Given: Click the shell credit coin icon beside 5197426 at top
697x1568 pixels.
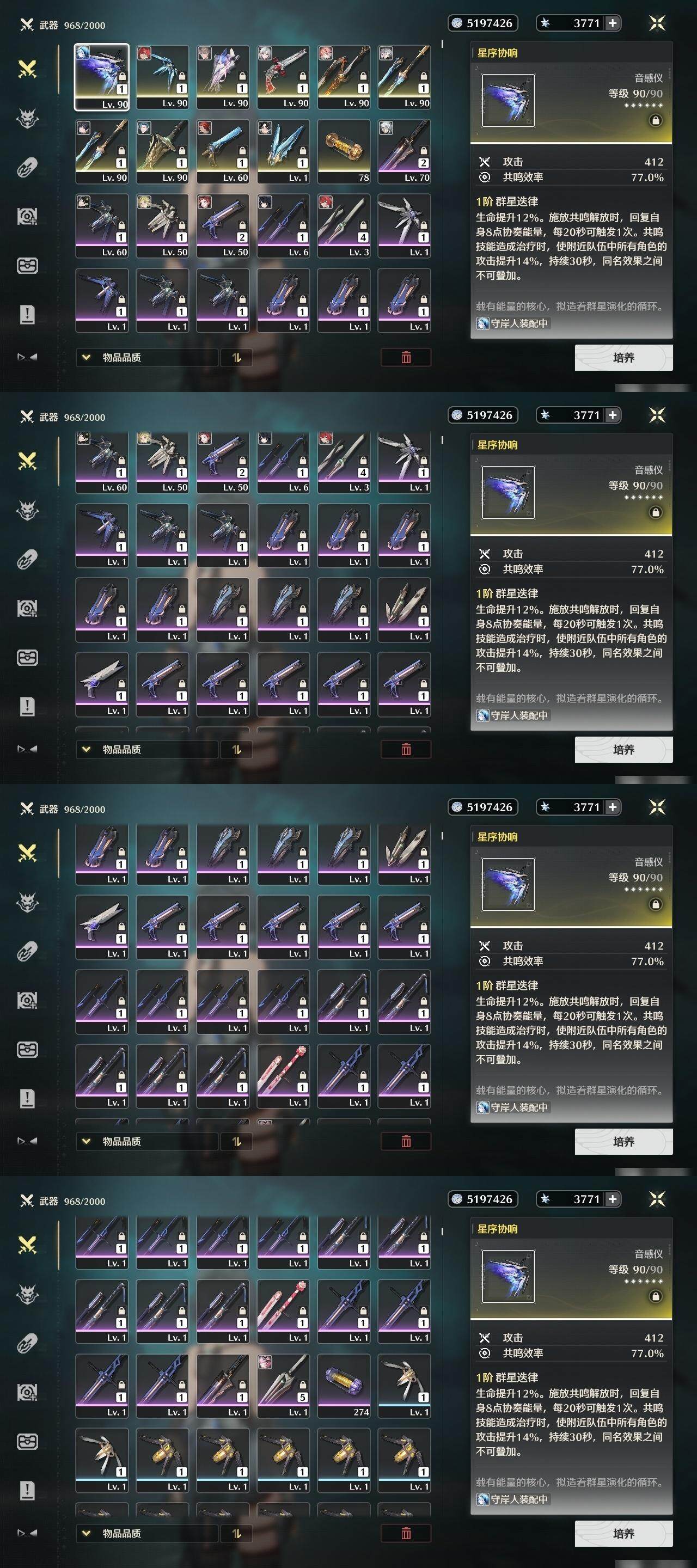Looking at the screenshot, I should point(457,23).
